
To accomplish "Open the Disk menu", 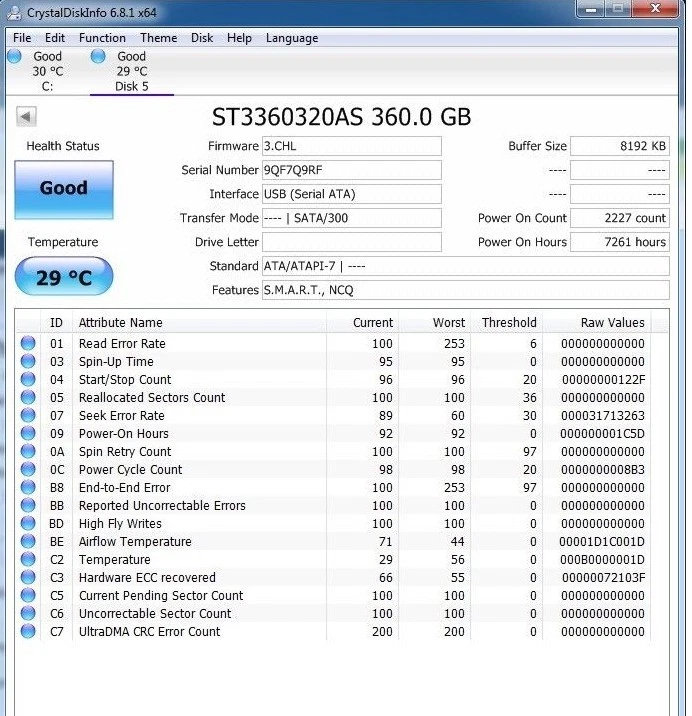I will (202, 38).
